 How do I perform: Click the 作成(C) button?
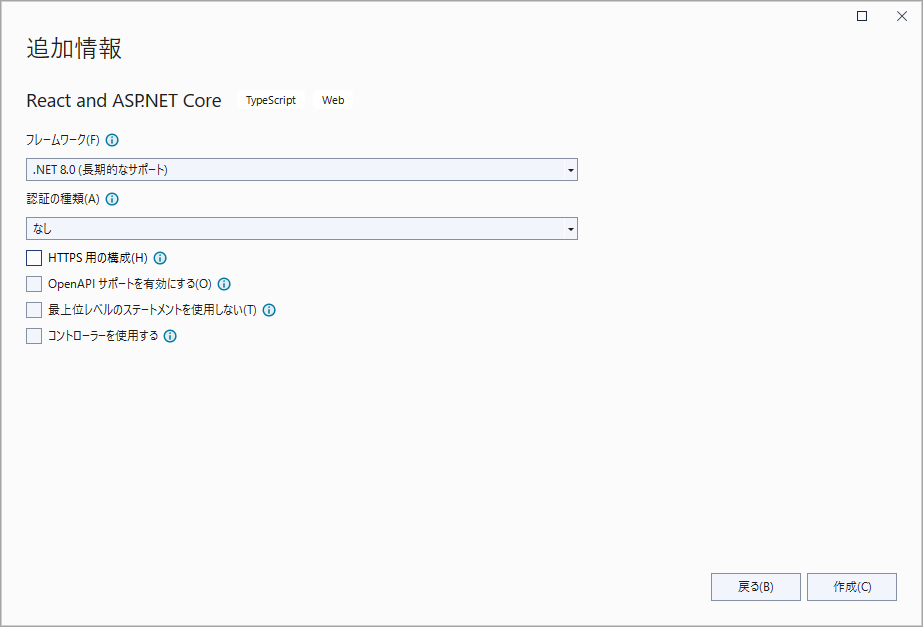pos(852,587)
